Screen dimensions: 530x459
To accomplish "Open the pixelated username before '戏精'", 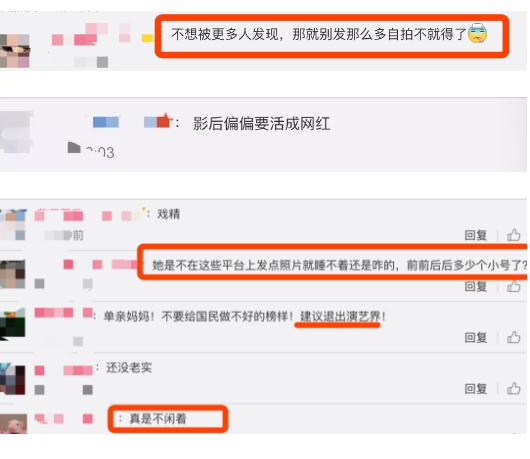I will point(87,216).
